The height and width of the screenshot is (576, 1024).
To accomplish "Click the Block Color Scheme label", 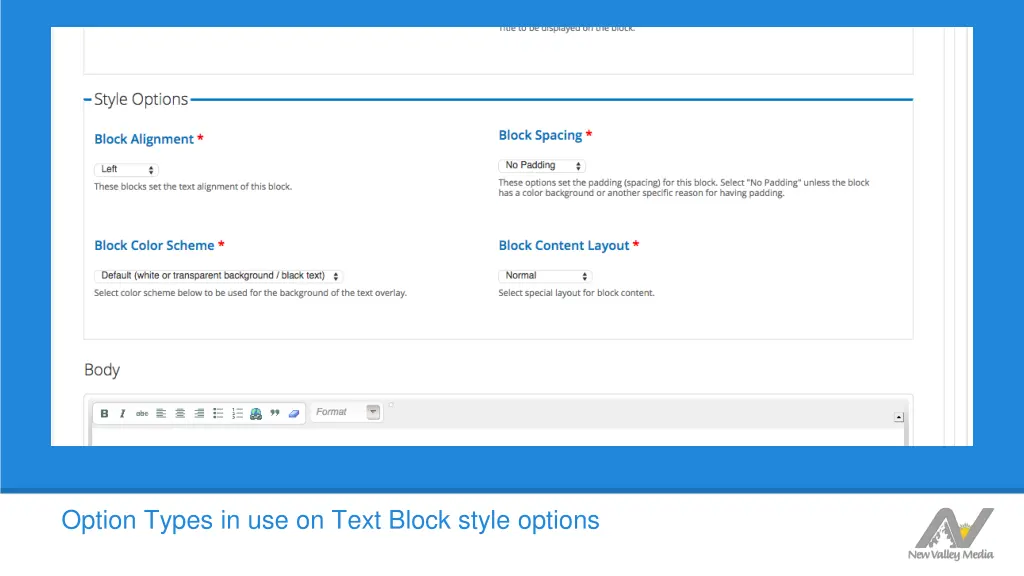I will pos(154,246).
